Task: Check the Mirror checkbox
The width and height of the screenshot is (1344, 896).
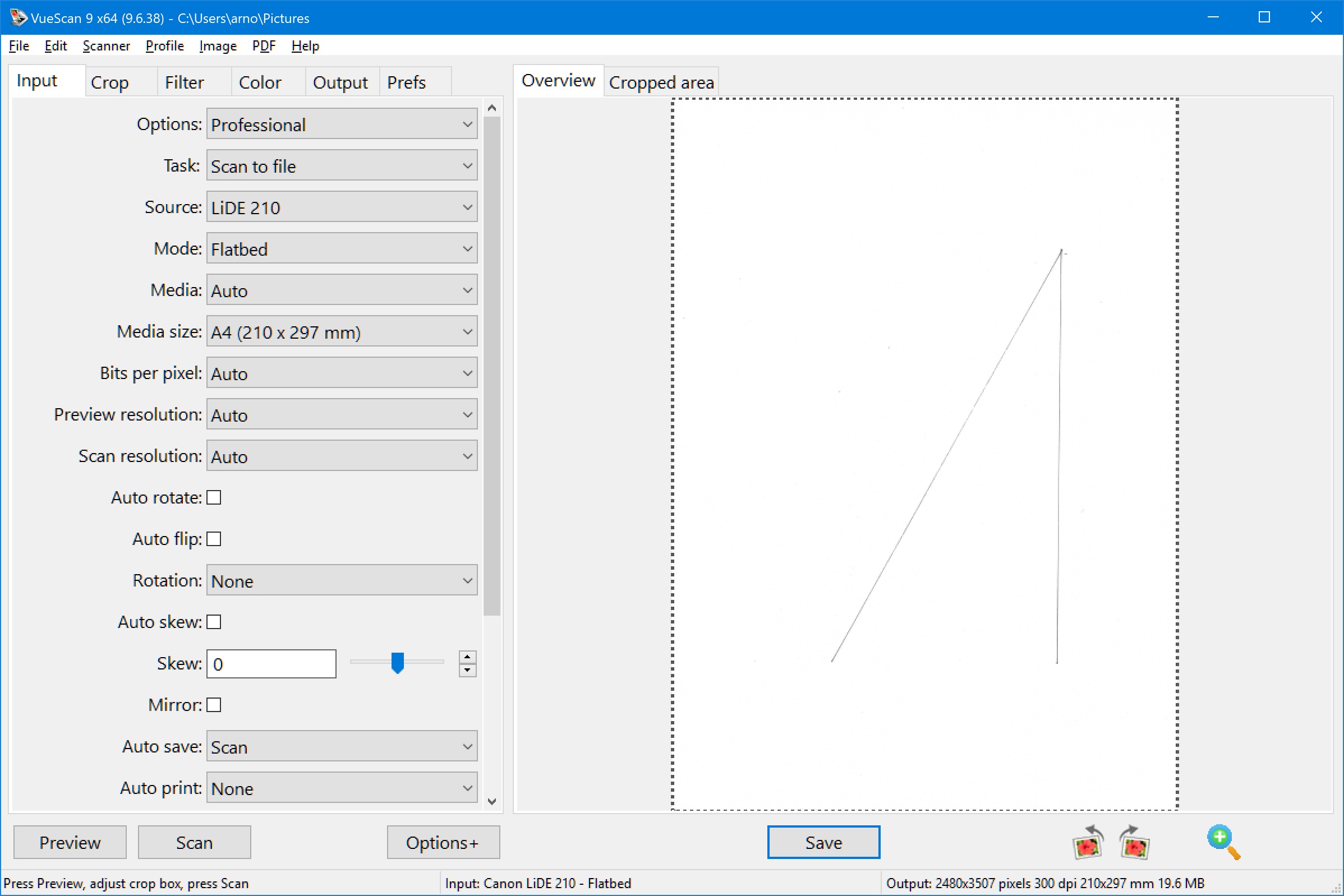Action: point(214,705)
